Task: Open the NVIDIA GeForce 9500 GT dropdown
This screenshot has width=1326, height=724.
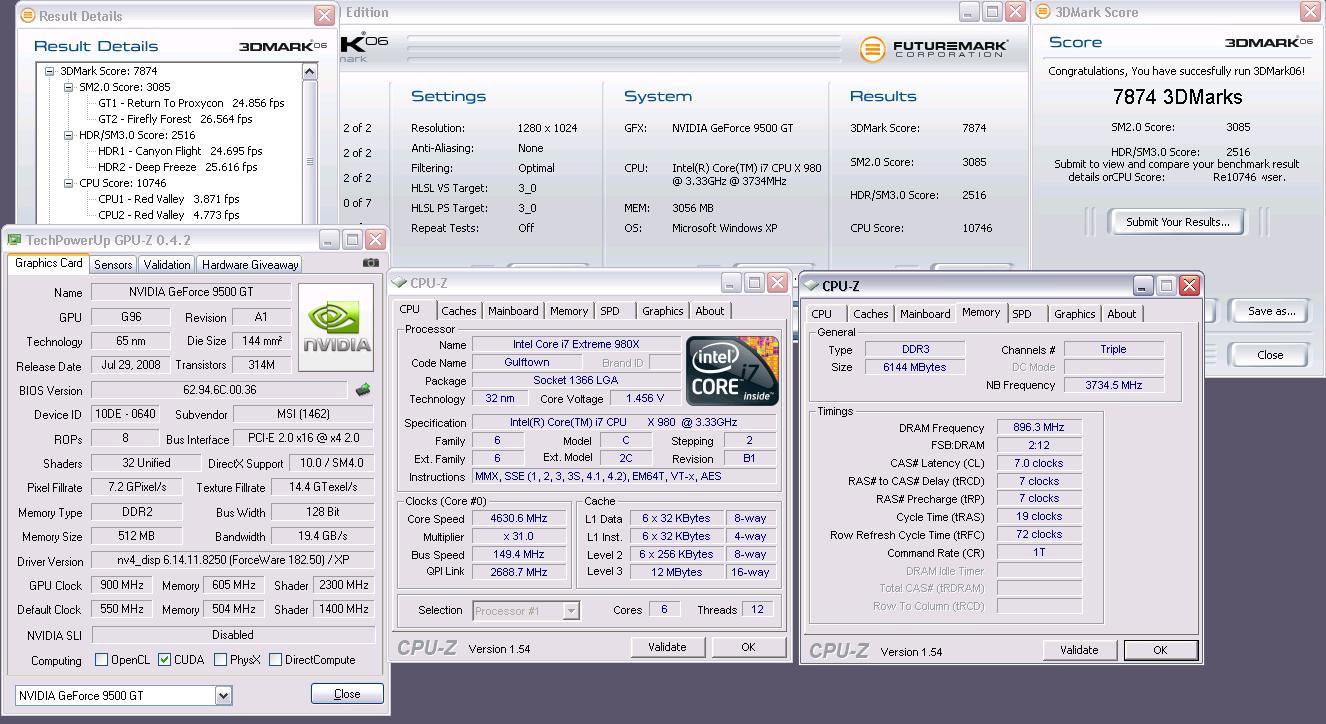Action: point(223,695)
